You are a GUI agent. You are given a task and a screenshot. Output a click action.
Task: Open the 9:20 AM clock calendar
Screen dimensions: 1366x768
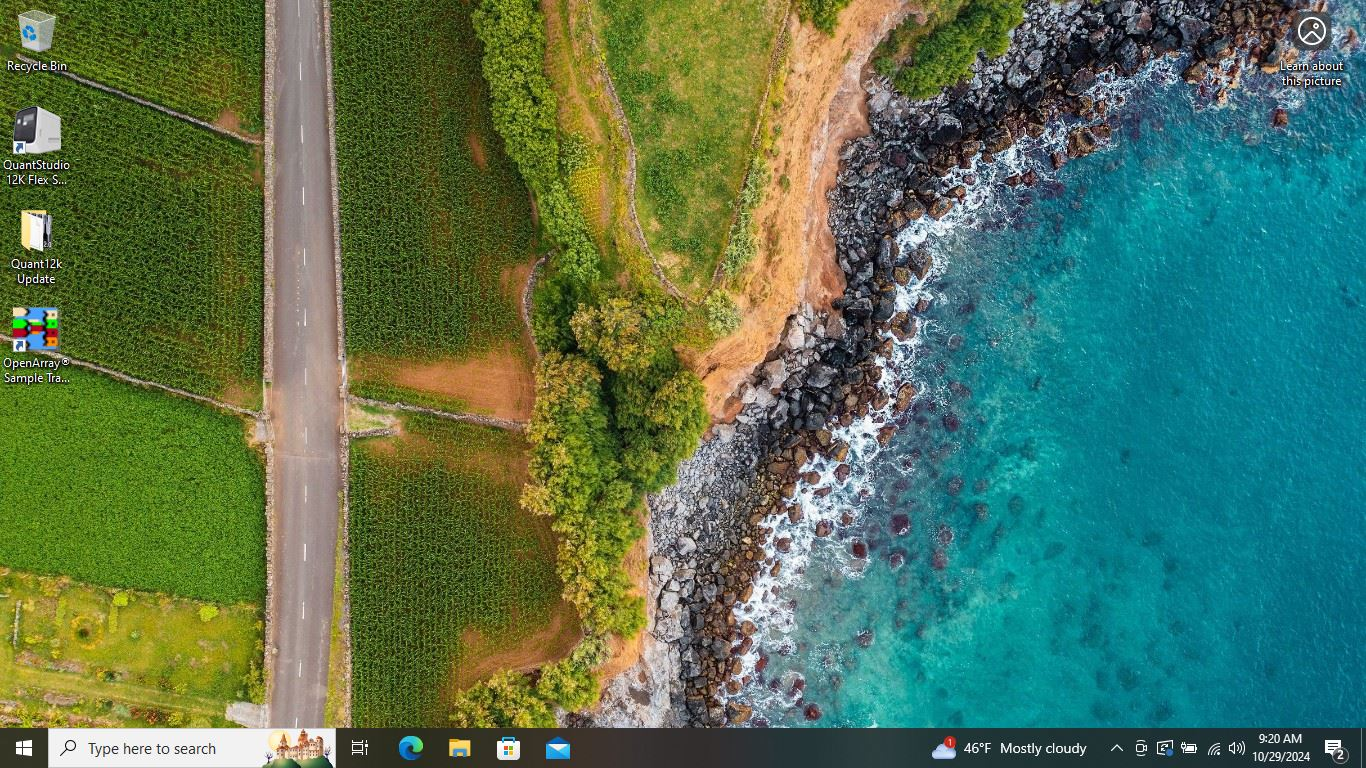click(1281, 748)
